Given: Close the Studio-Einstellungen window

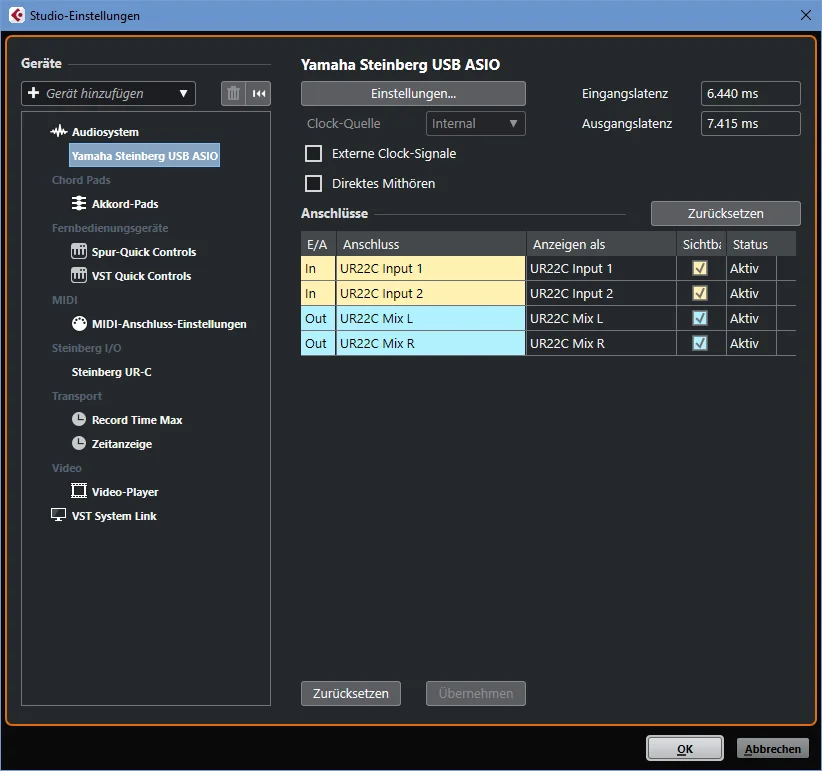Looking at the screenshot, I should coord(806,15).
